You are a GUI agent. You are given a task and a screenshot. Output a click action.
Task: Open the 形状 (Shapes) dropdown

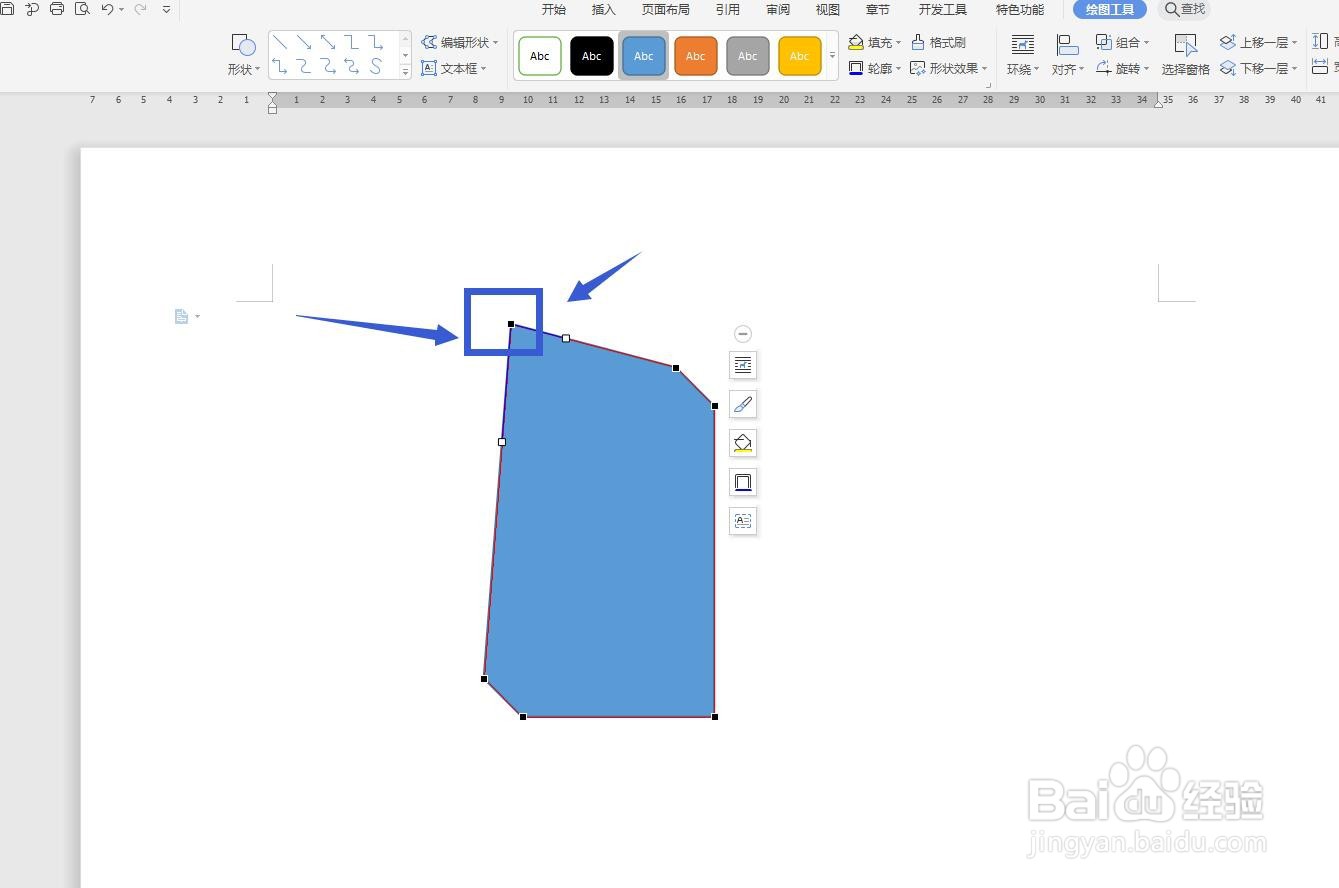(x=243, y=55)
